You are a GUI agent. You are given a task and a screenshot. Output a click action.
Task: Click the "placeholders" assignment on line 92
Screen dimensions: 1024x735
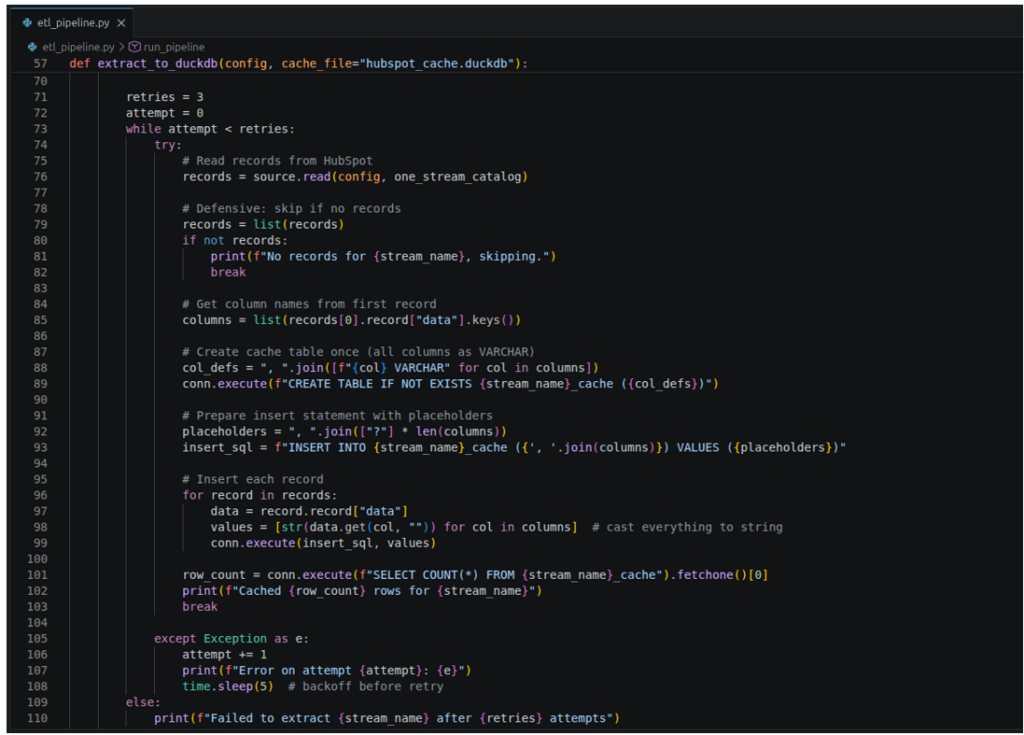(345, 431)
